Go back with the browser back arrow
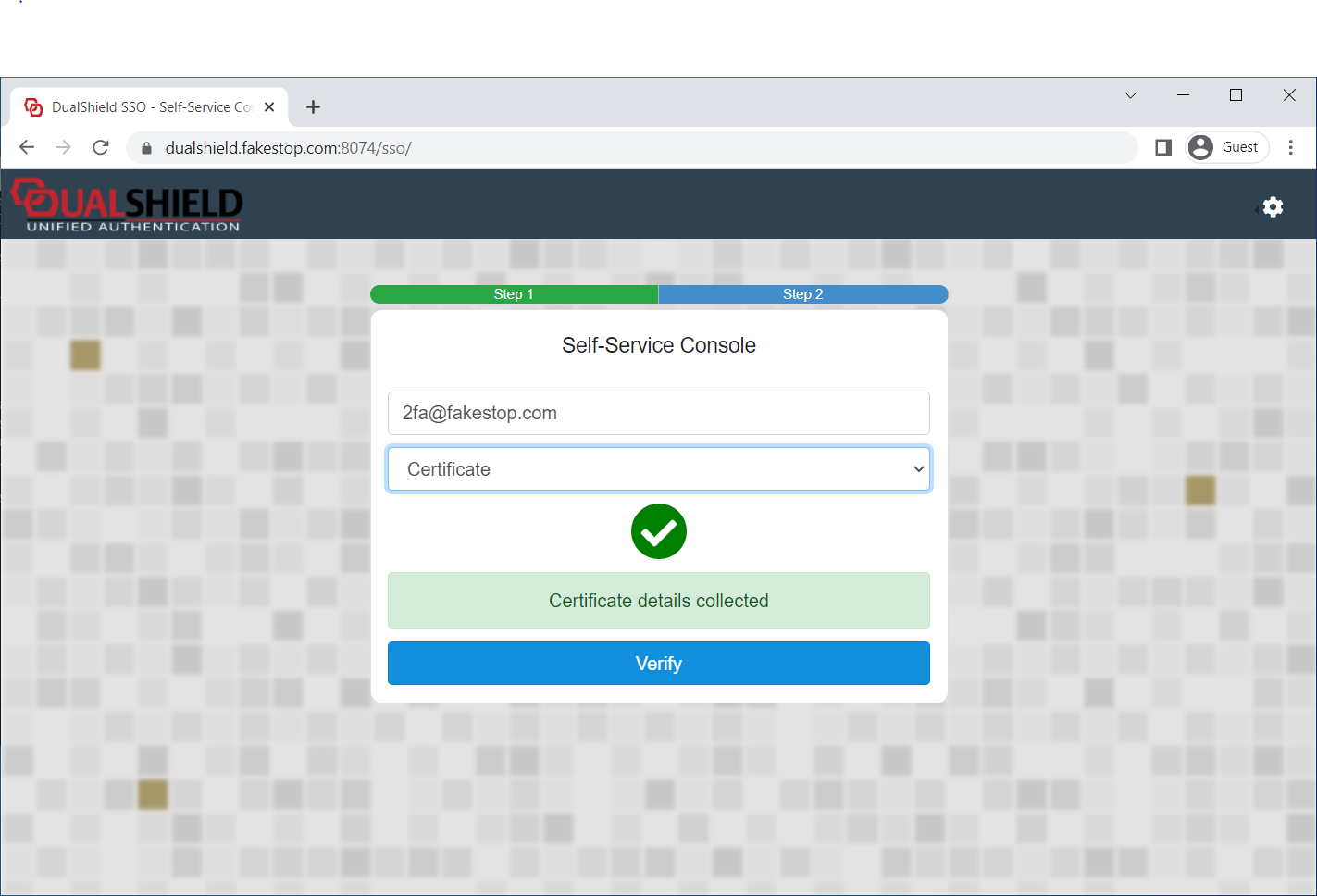1317x896 pixels. tap(27, 147)
